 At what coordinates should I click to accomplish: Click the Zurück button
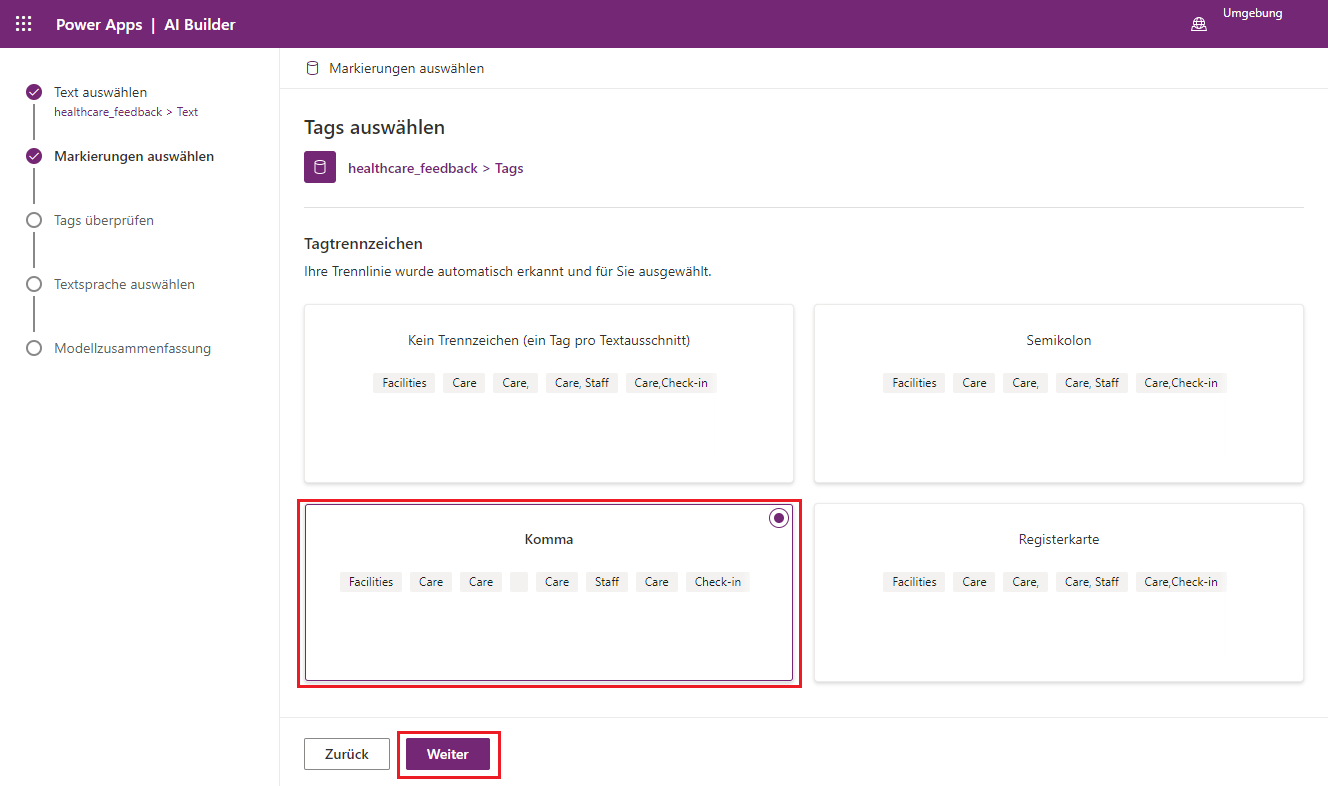coord(347,754)
